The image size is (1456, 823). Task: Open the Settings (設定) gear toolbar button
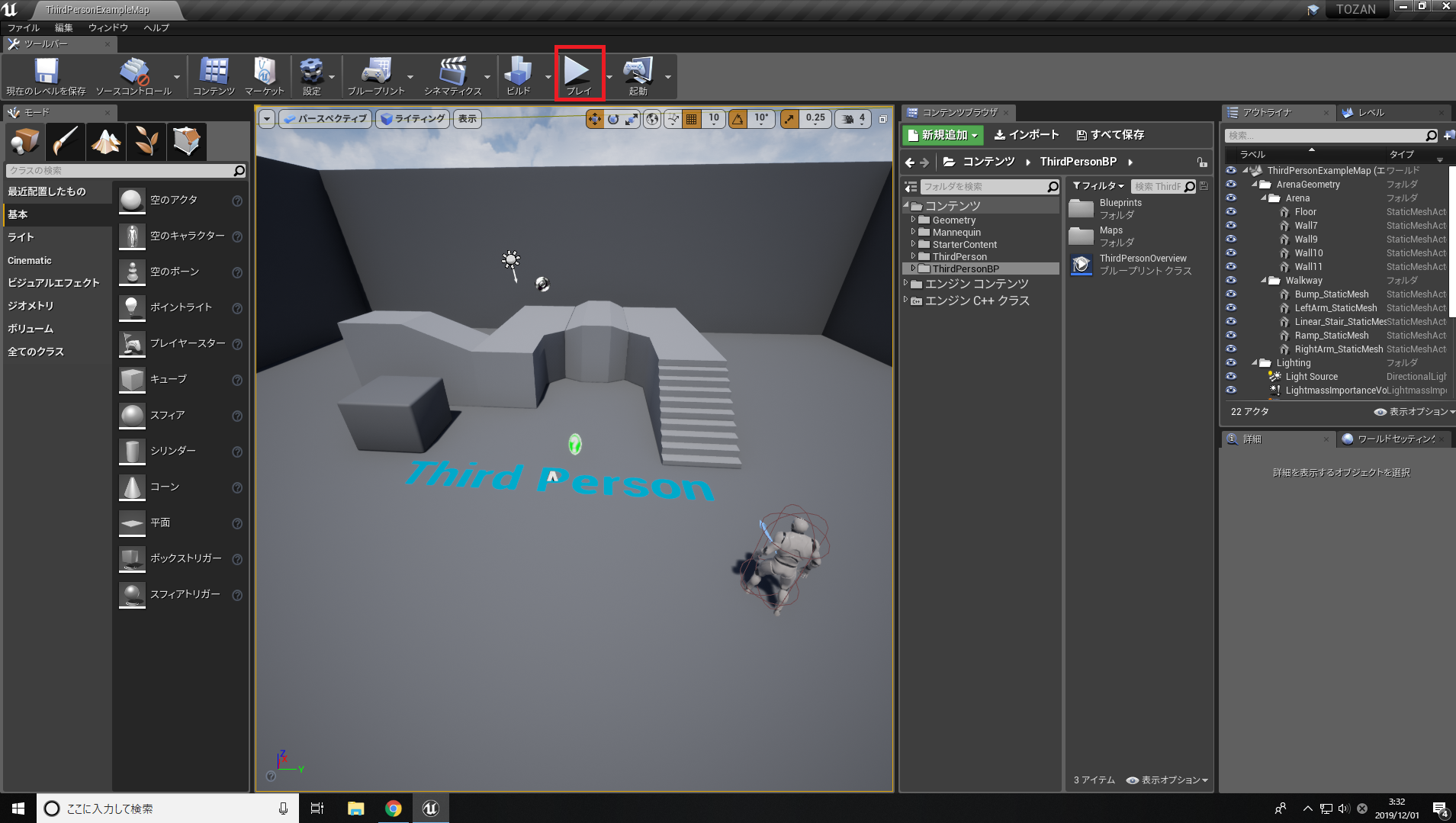click(x=311, y=76)
